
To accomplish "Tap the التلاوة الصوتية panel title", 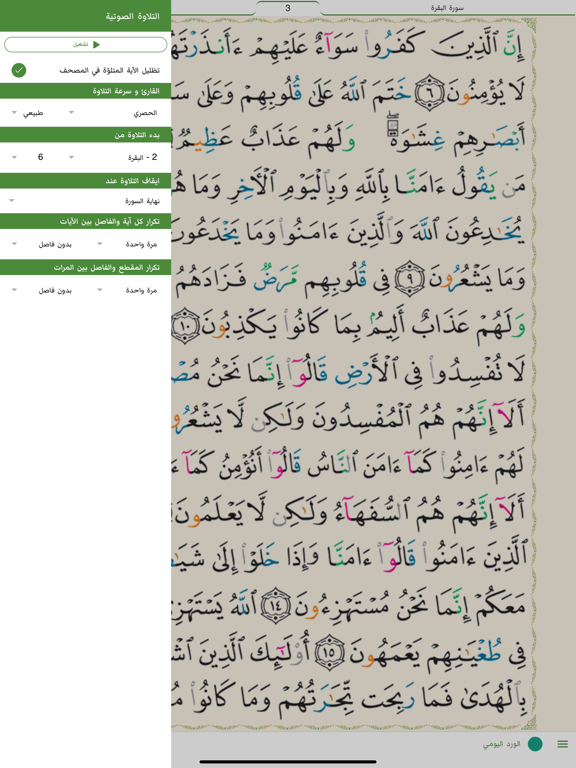I will pos(132,16).
